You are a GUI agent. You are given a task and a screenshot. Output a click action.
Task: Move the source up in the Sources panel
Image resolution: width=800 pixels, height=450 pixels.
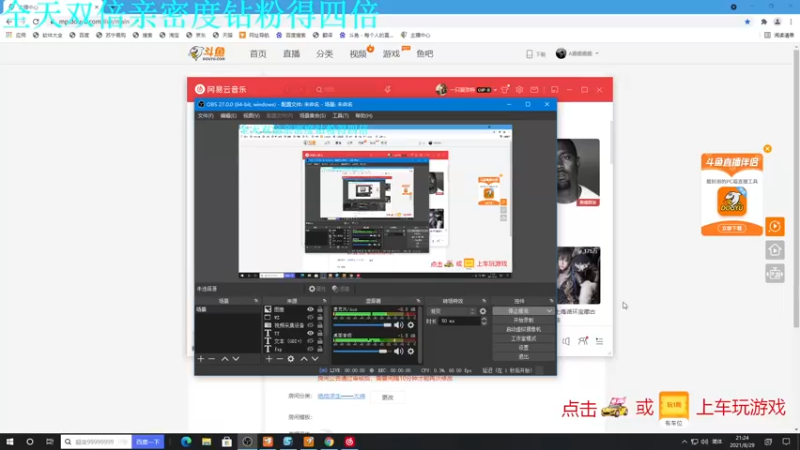click(304, 359)
